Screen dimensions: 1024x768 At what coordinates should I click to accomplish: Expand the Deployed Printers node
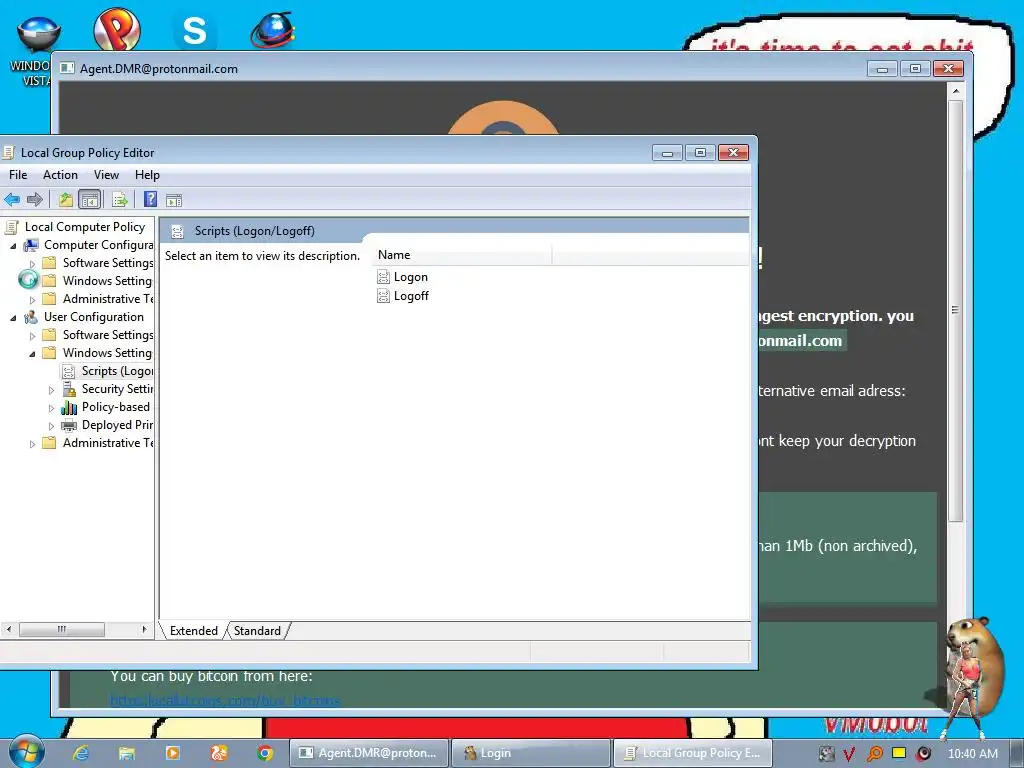51,425
